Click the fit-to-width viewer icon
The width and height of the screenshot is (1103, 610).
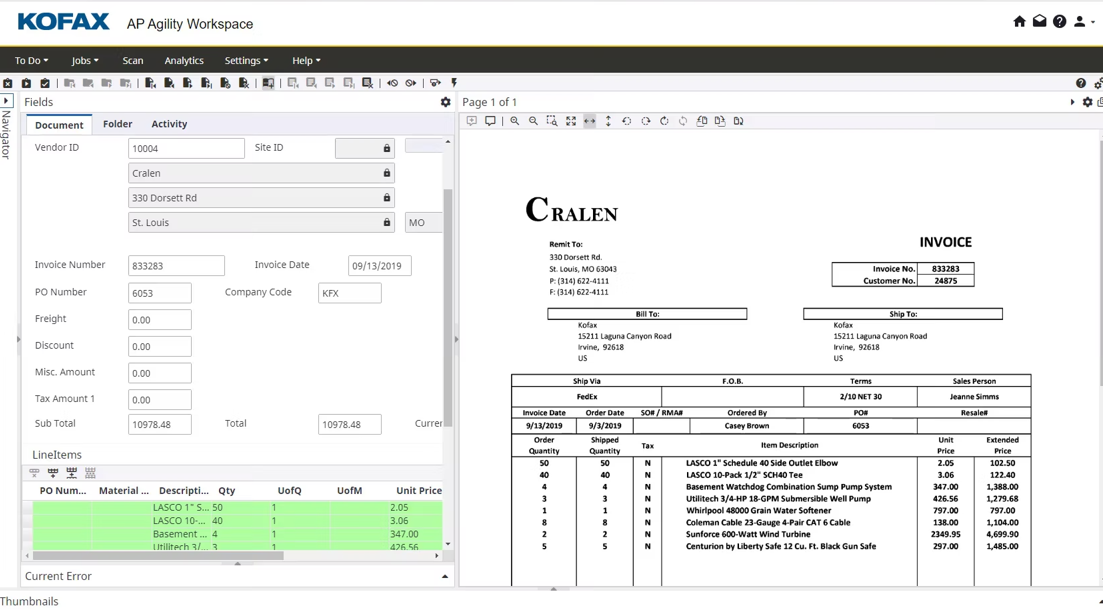pyautogui.click(x=590, y=121)
